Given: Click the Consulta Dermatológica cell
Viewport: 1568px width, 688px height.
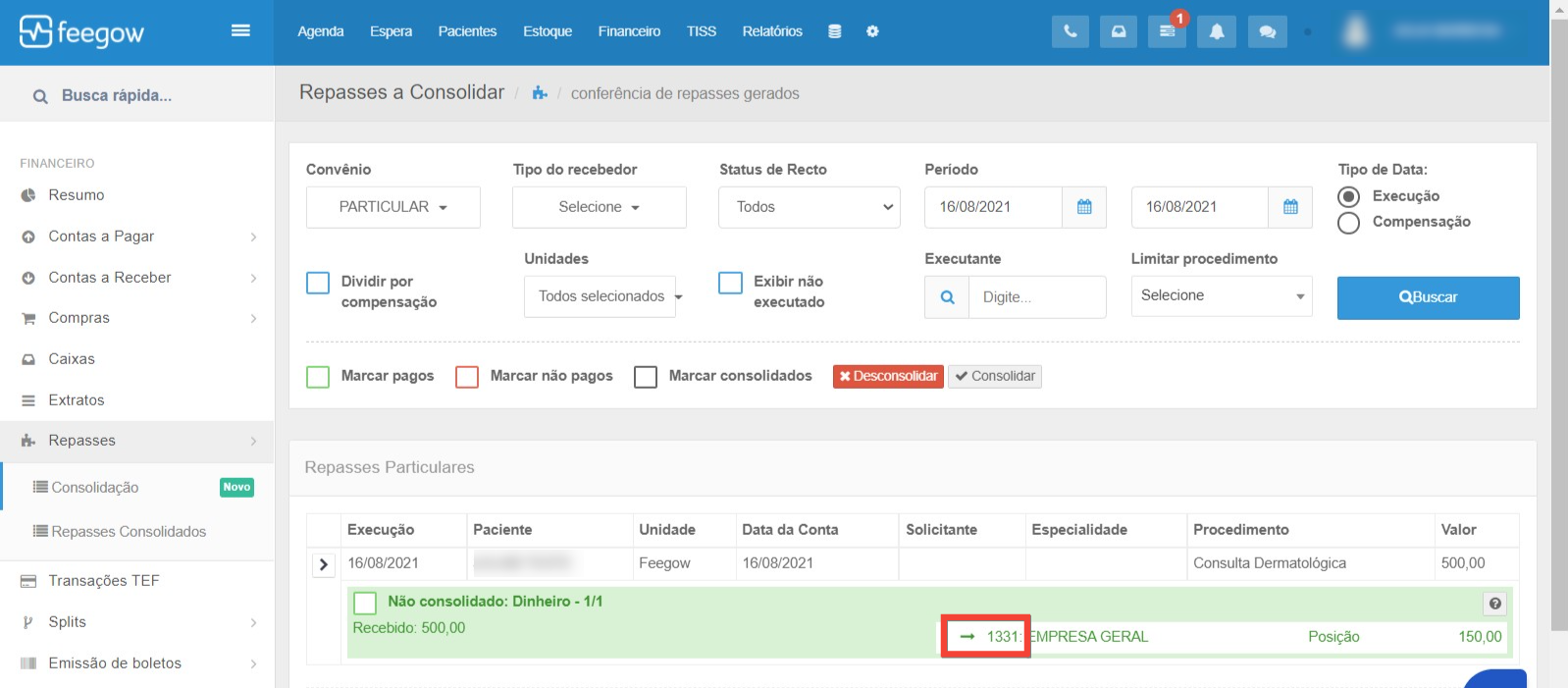Looking at the screenshot, I should pyautogui.click(x=1310, y=563).
